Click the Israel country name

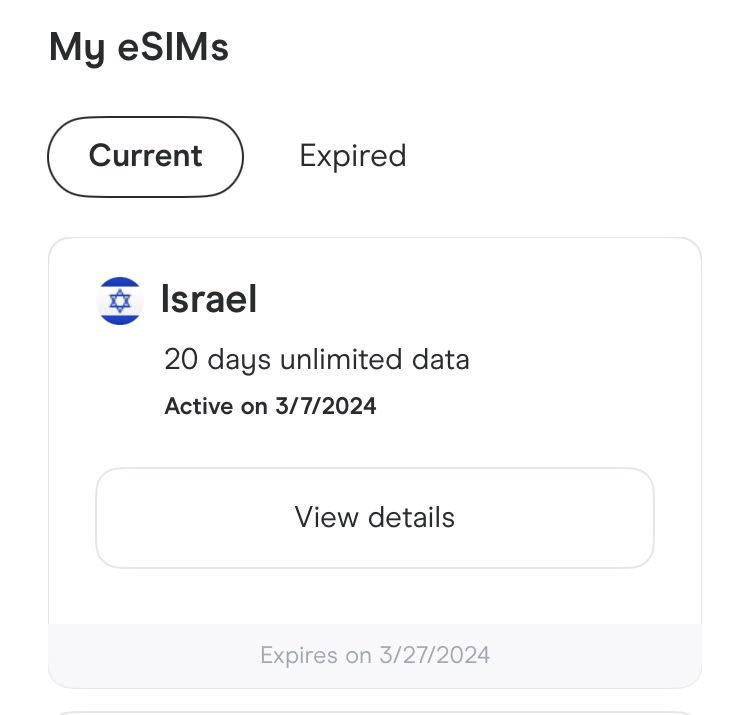point(209,299)
